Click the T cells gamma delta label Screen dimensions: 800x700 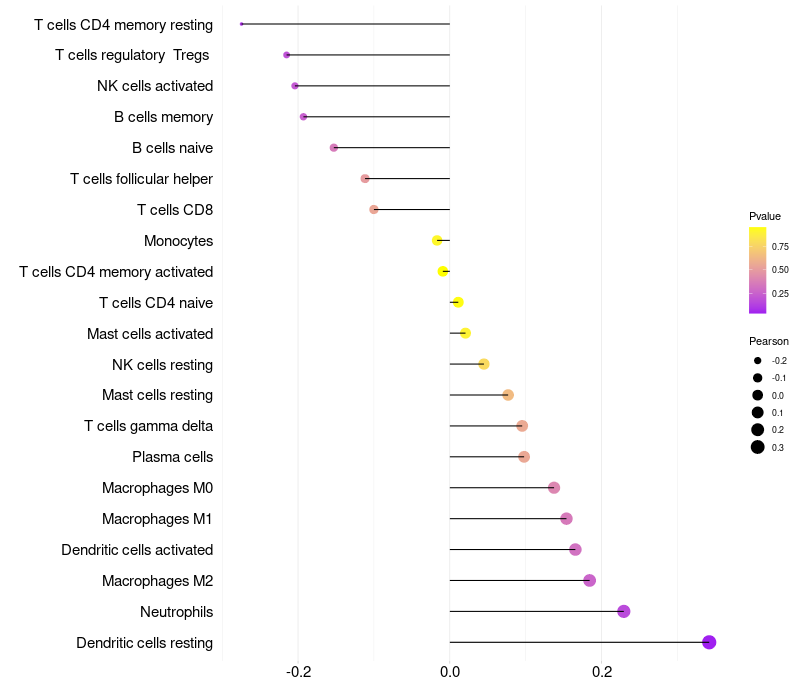(148, 426)
